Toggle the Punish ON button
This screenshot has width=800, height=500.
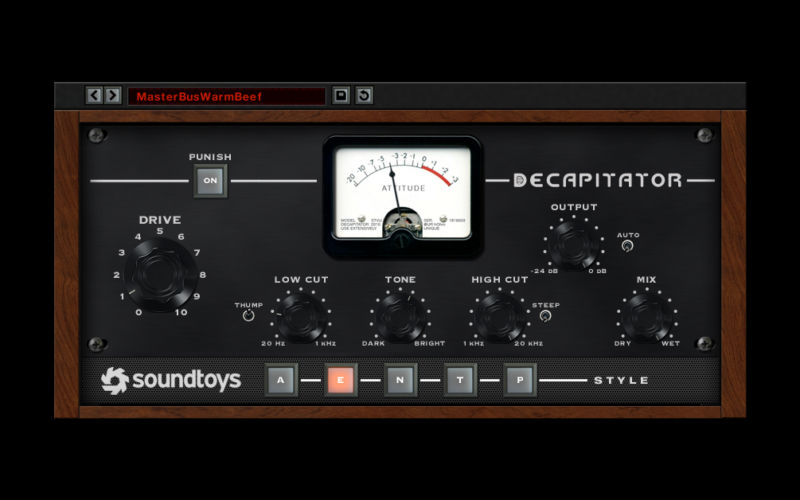pos(210,181)
